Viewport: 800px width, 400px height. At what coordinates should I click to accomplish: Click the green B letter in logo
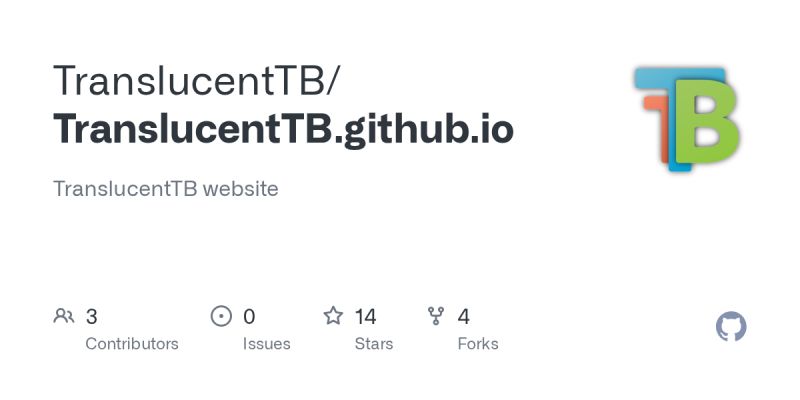[708, 121]
